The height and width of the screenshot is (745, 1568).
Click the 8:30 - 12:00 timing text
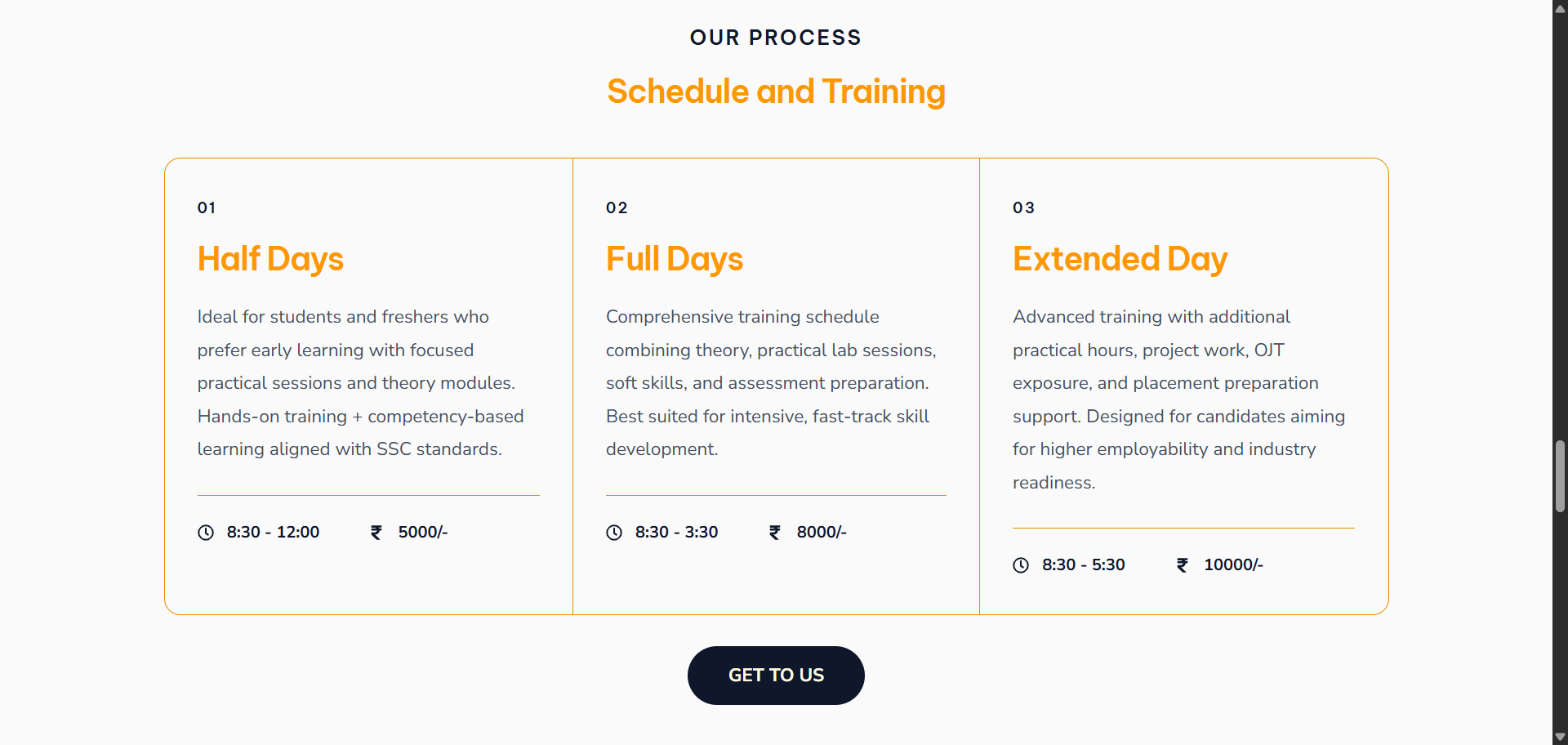pos(273,533)
